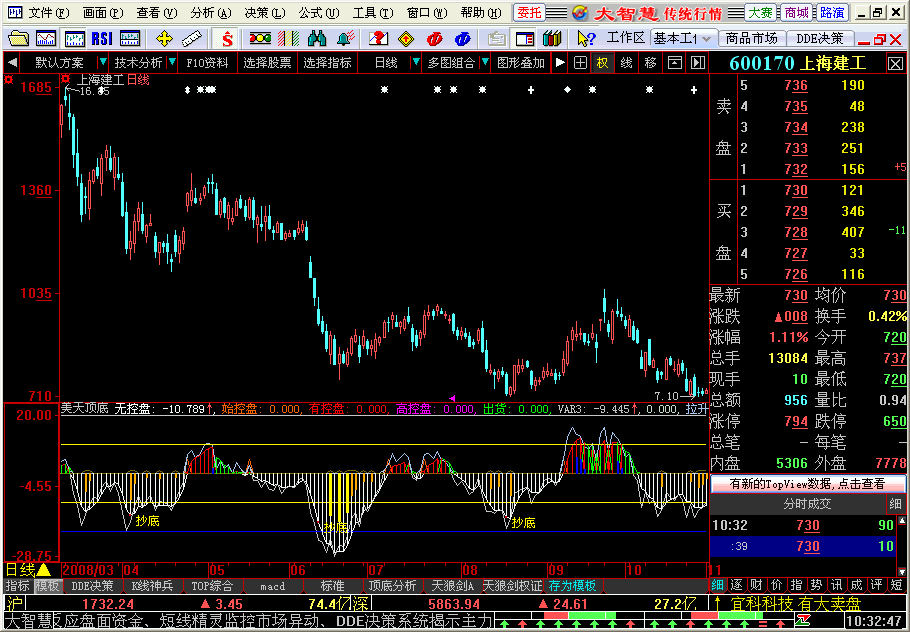The height and width of the screenshot is (632, 910).
Task: Select the ruler measurement tool
Action: pos(191,39)
